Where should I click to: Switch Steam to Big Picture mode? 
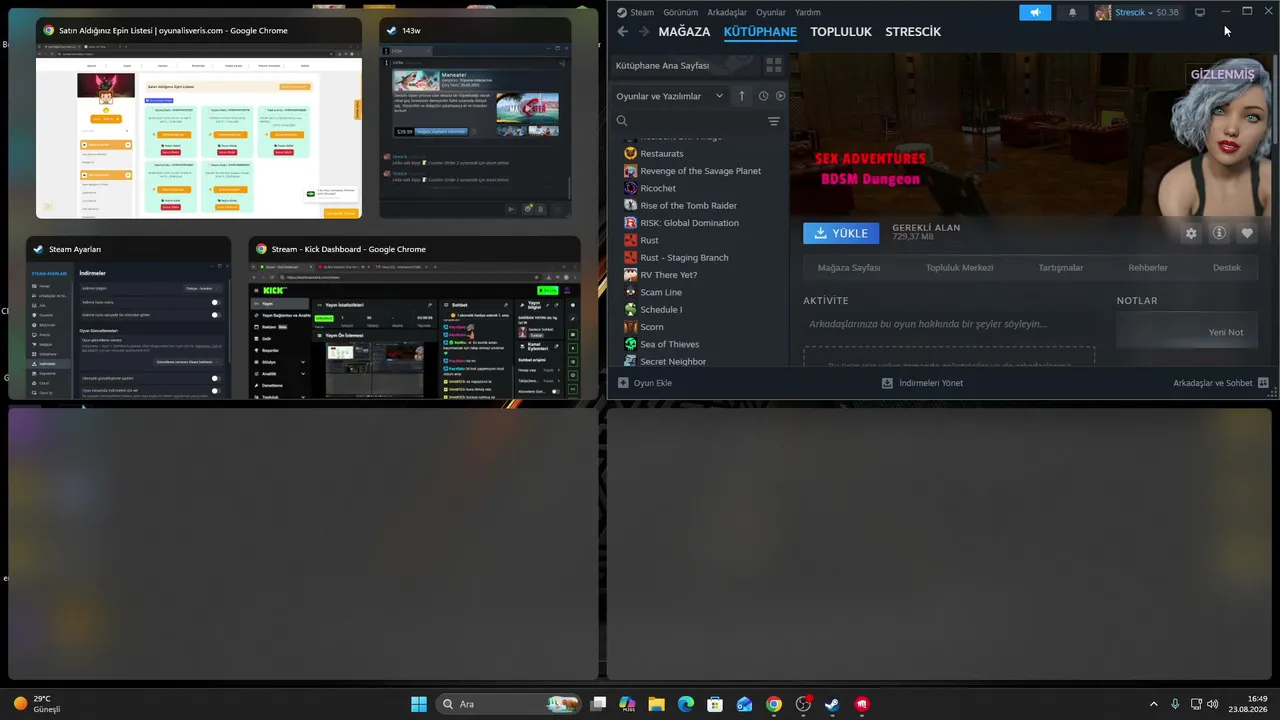coord(1200,12)
